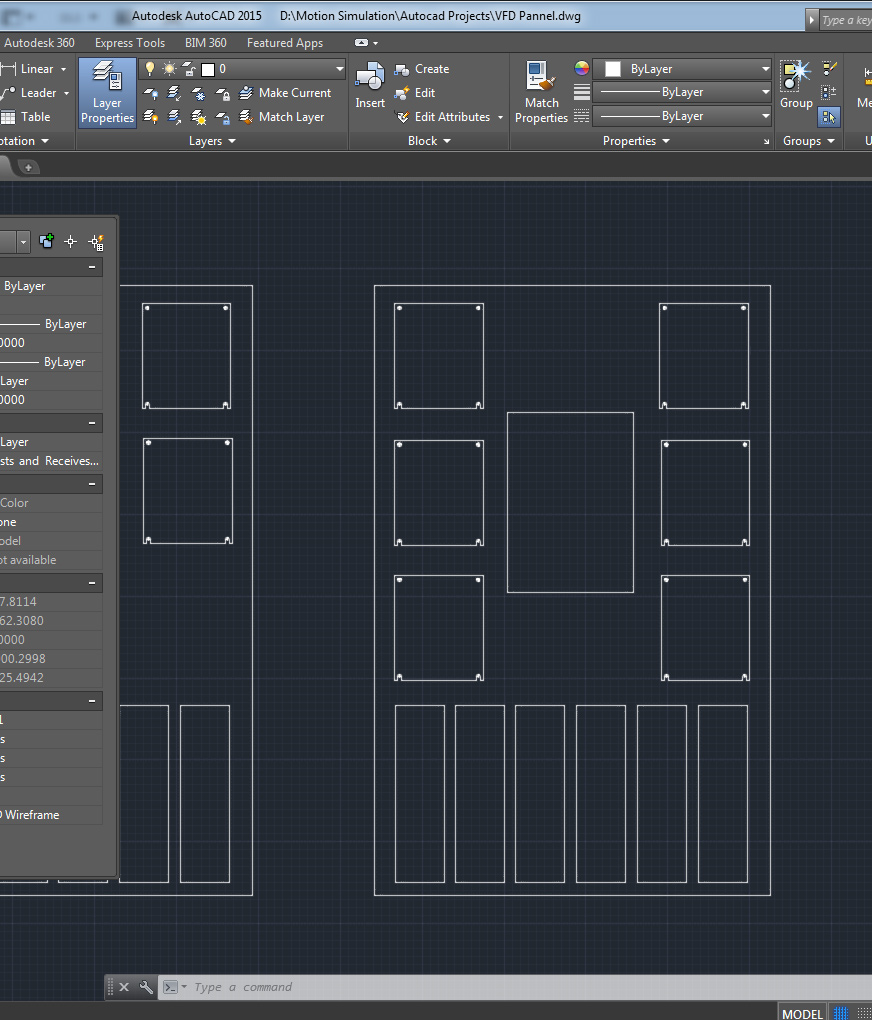Image resolution: width=872 pixels, height=1020 pixels.
Task: Collapse the topmost Properties palette section
Action: 92,267
